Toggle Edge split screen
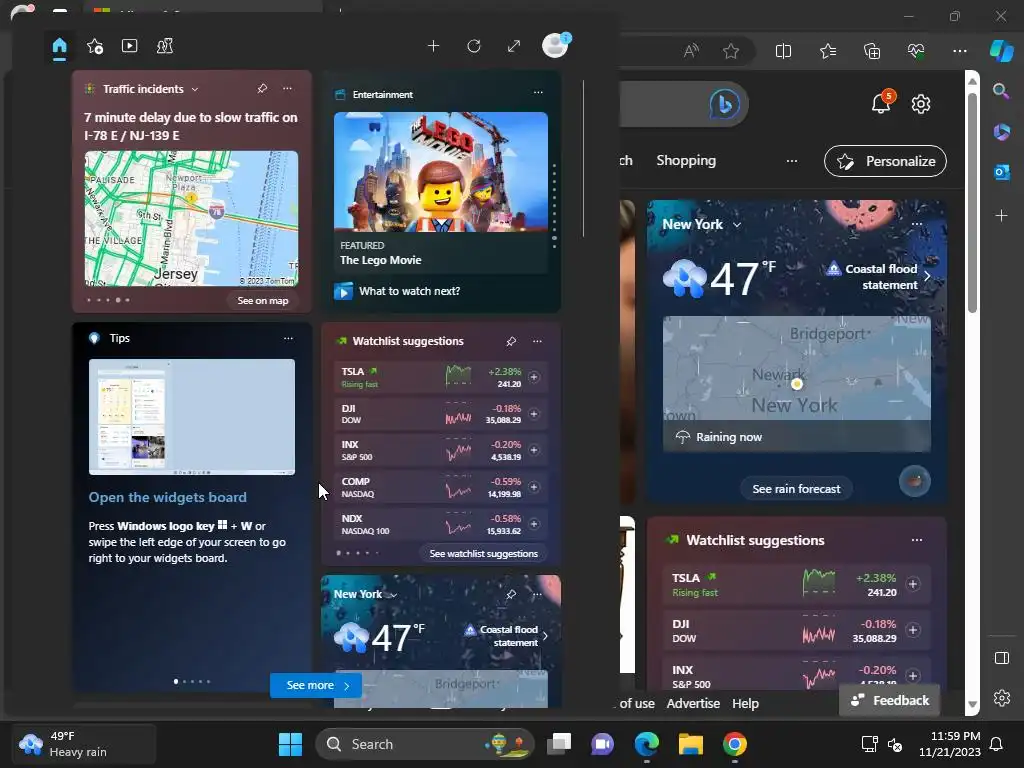 click(783, 51)
